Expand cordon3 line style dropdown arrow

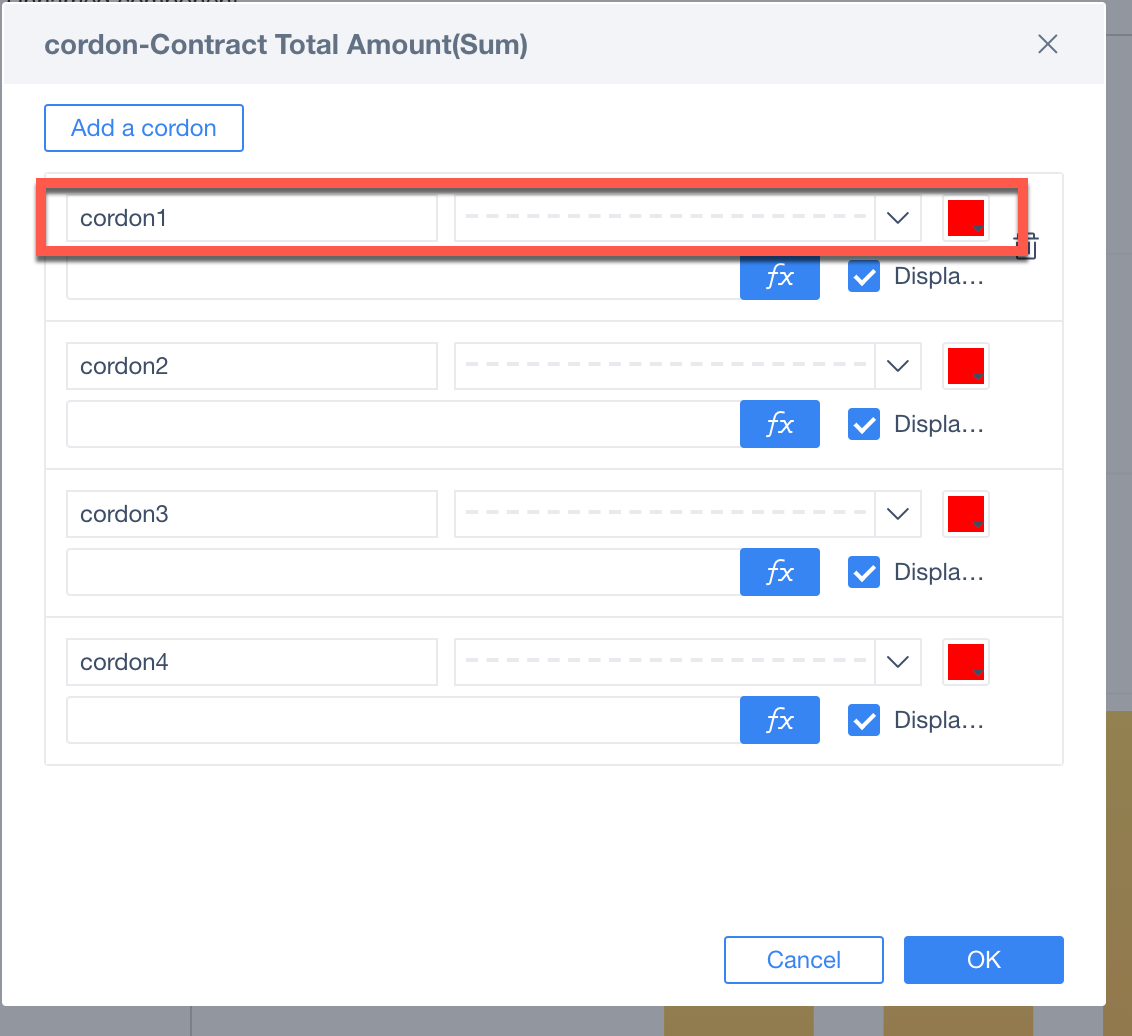point(897,514)
